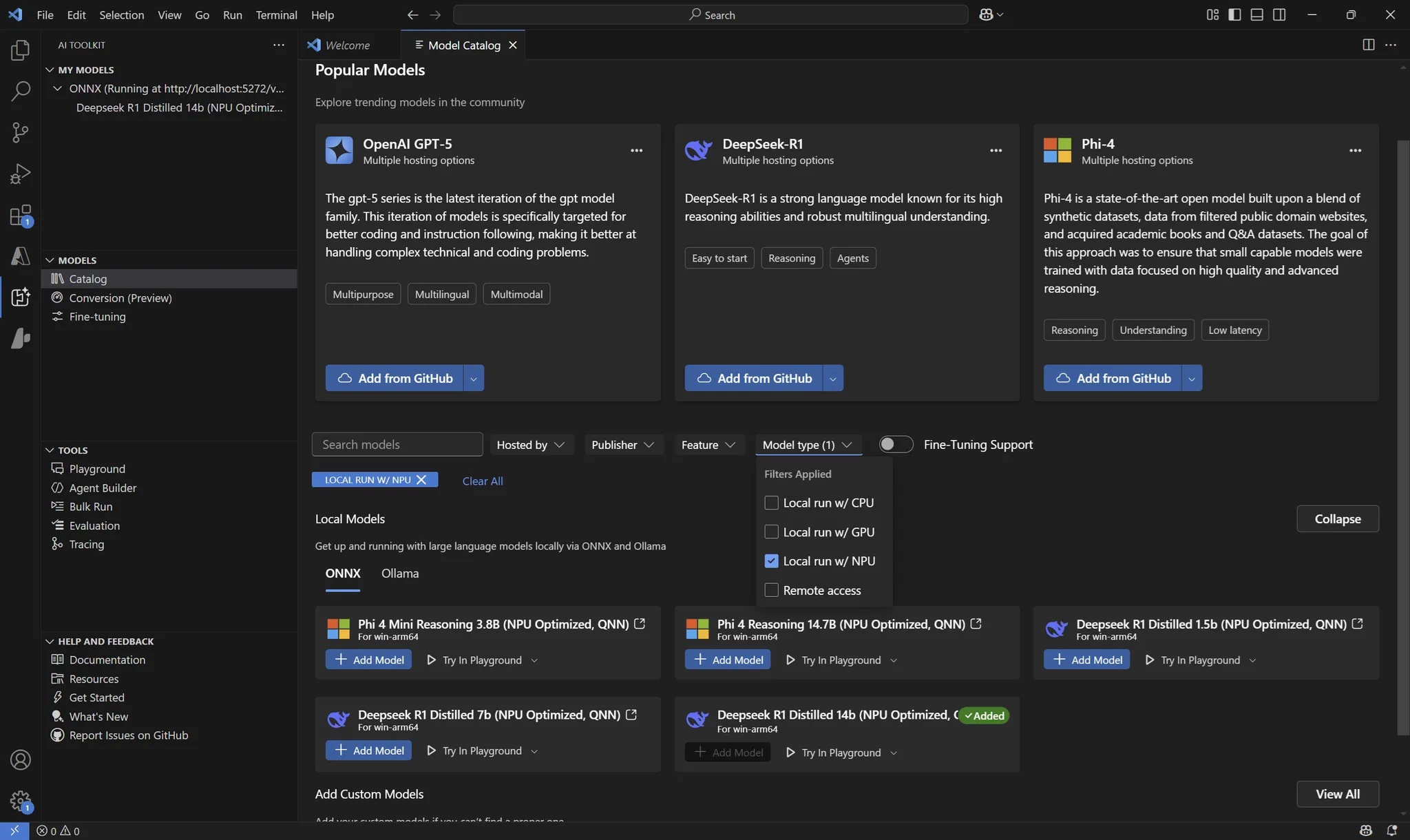Open Phi-4 card options menu

(1355, 150)
